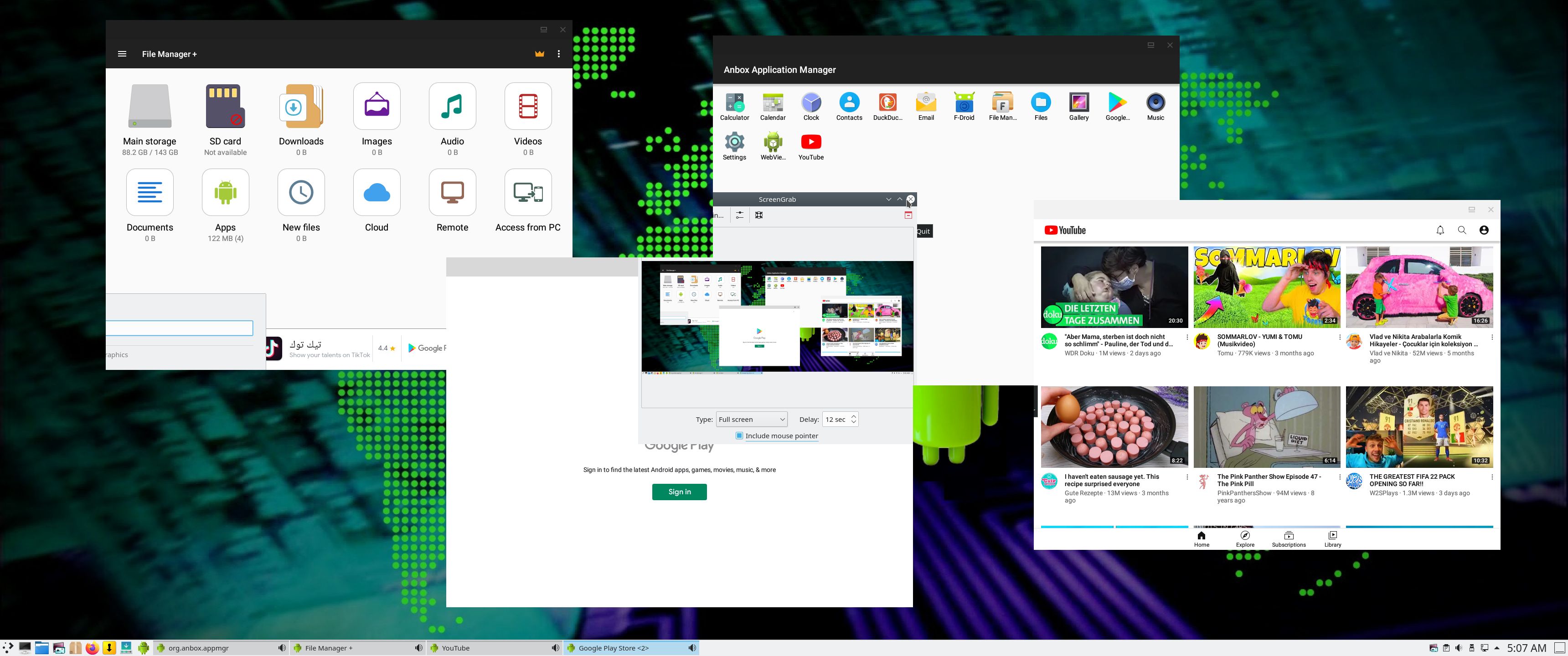Mute org.anbox.appmgr taskbar audio
Viewport: 1568px width, 656px height.
283,648
